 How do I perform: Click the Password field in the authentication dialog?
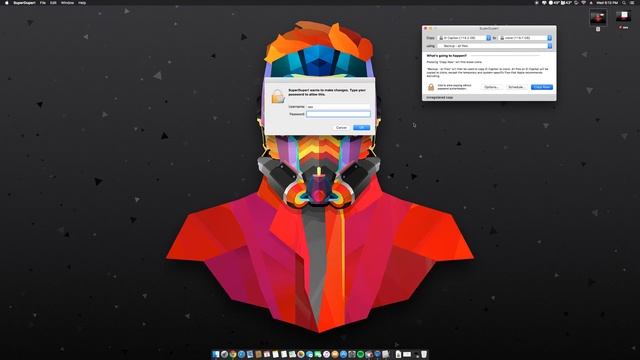pyautogui.click(x=338, y=114)
